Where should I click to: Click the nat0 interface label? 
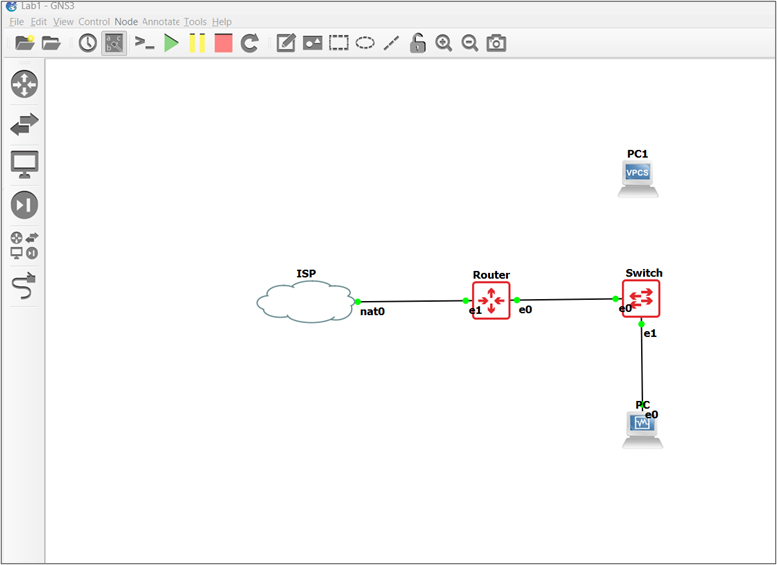373,312
